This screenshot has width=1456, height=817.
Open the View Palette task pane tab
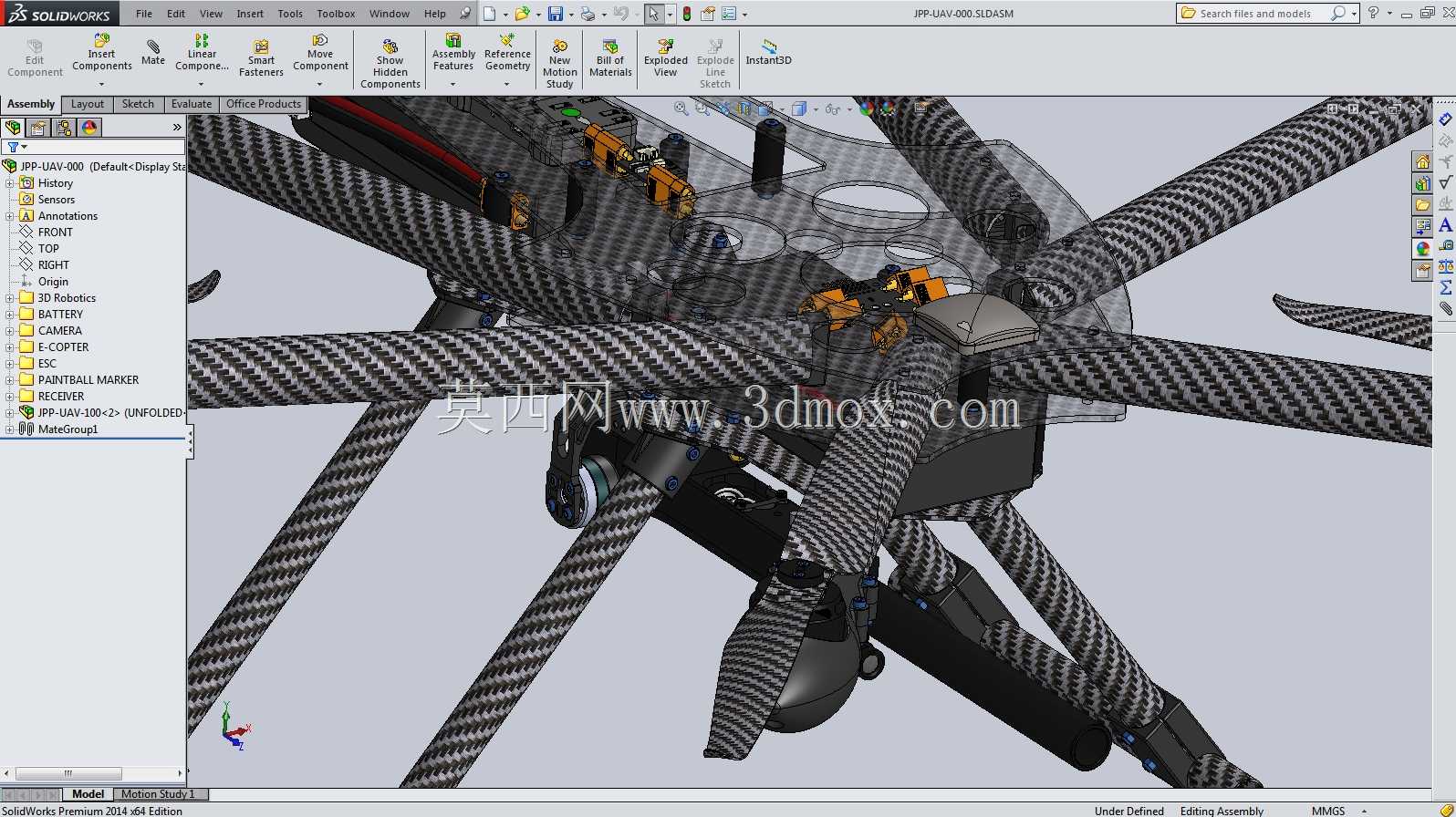click(x=1422, y=227)
